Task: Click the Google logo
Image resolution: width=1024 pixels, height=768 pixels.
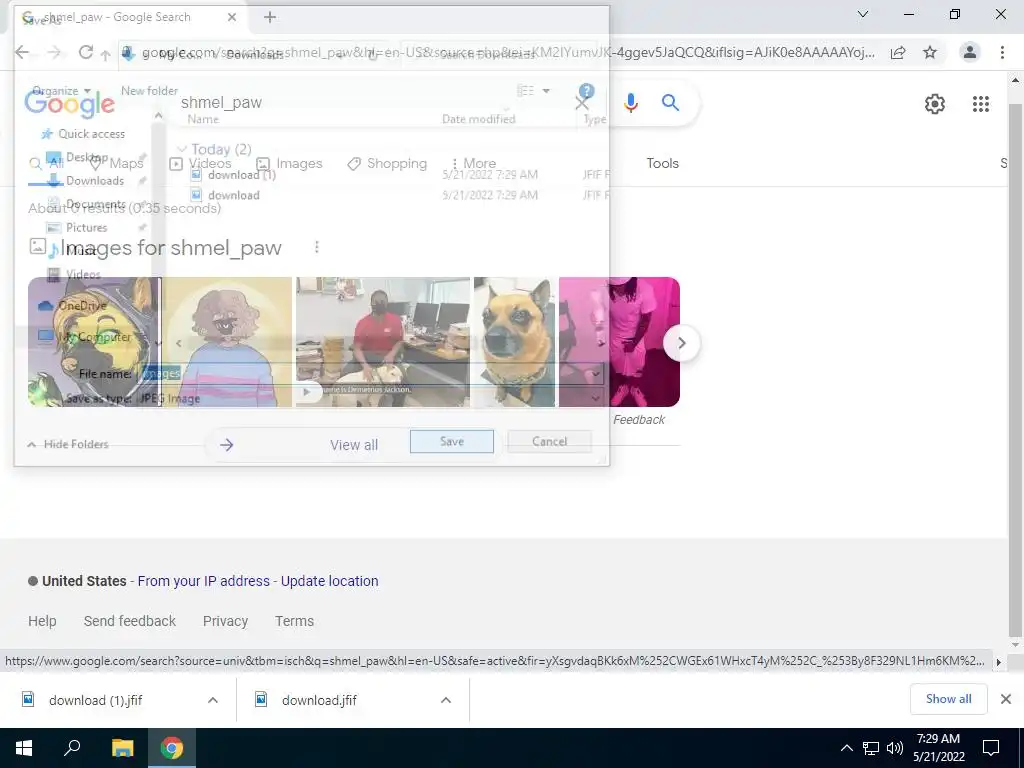Action: 70,104
